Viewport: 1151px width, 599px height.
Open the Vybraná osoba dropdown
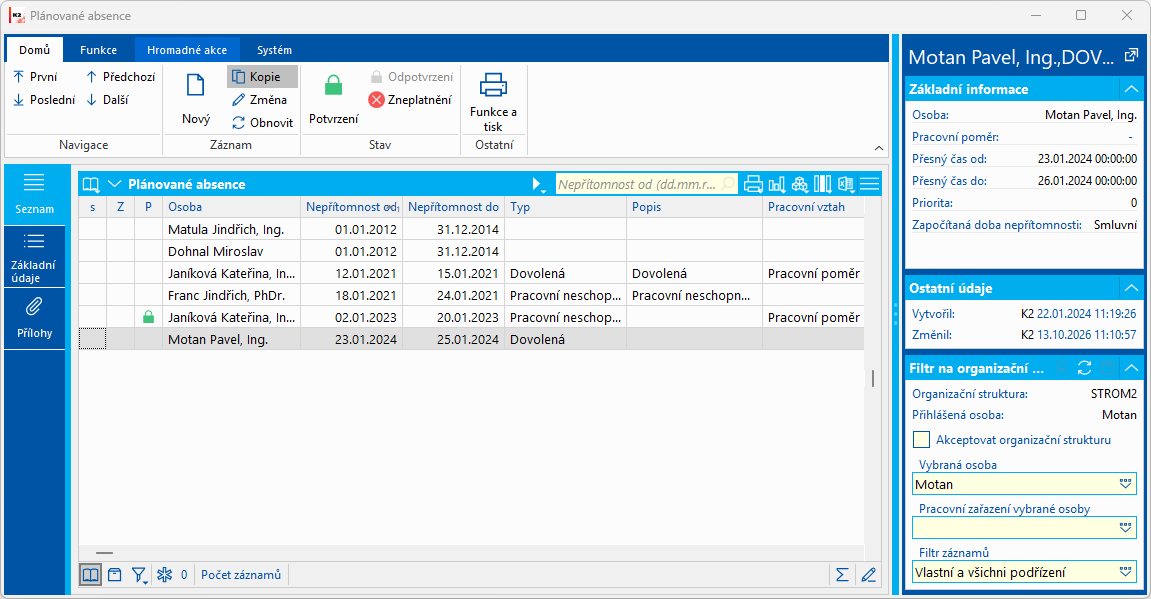pyautogui.click(x=1125, y=484)
